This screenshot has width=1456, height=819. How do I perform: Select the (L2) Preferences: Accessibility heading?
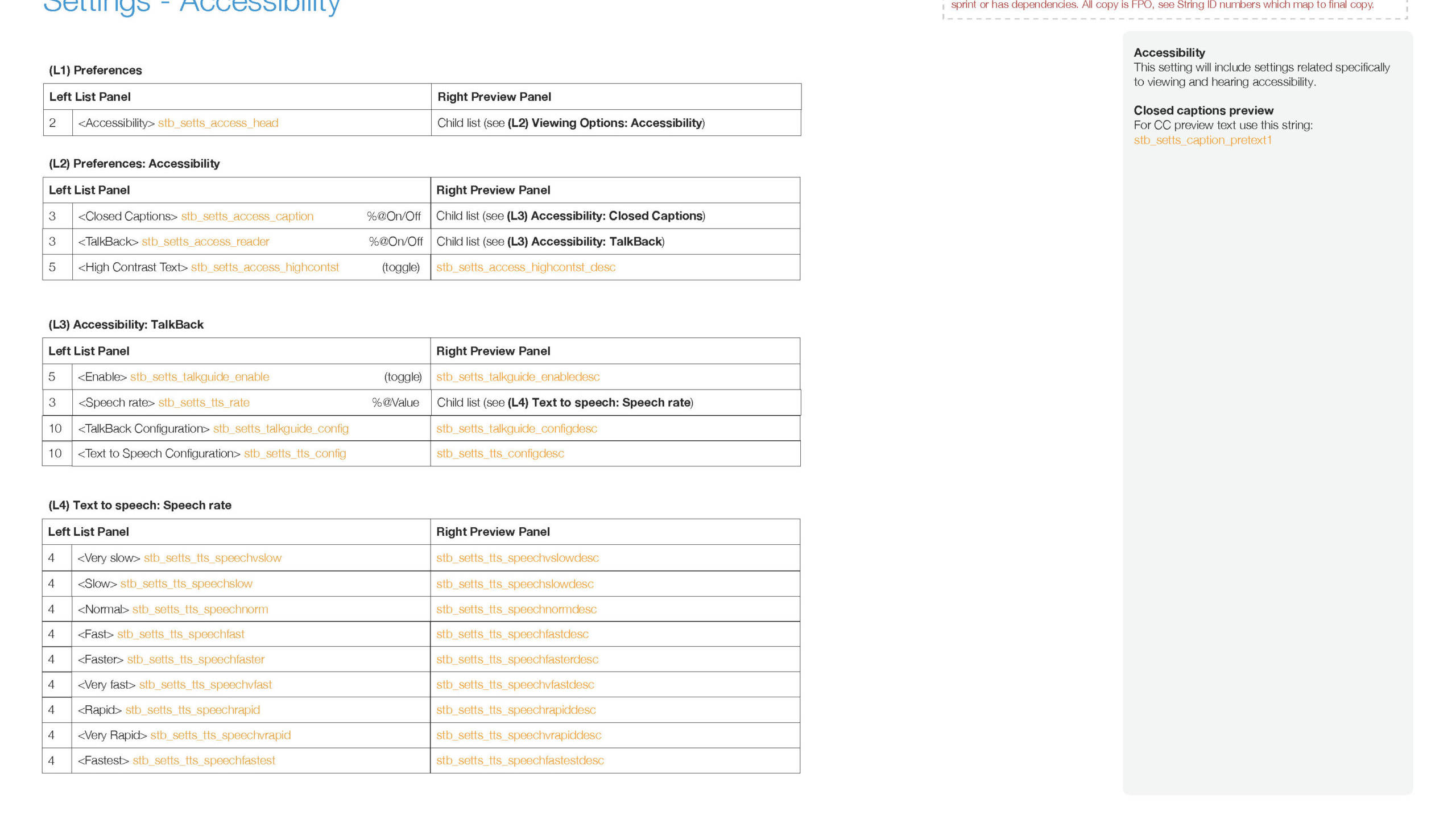click(x=134, y=164)
